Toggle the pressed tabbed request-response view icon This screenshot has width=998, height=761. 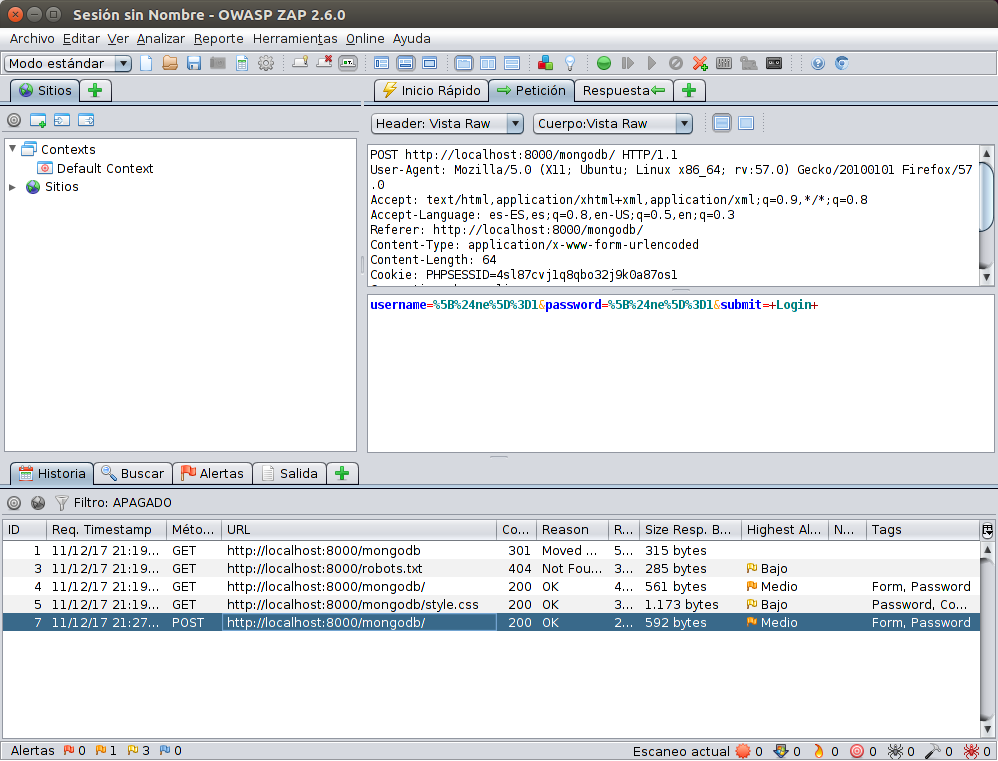click(x=464, y=63)
